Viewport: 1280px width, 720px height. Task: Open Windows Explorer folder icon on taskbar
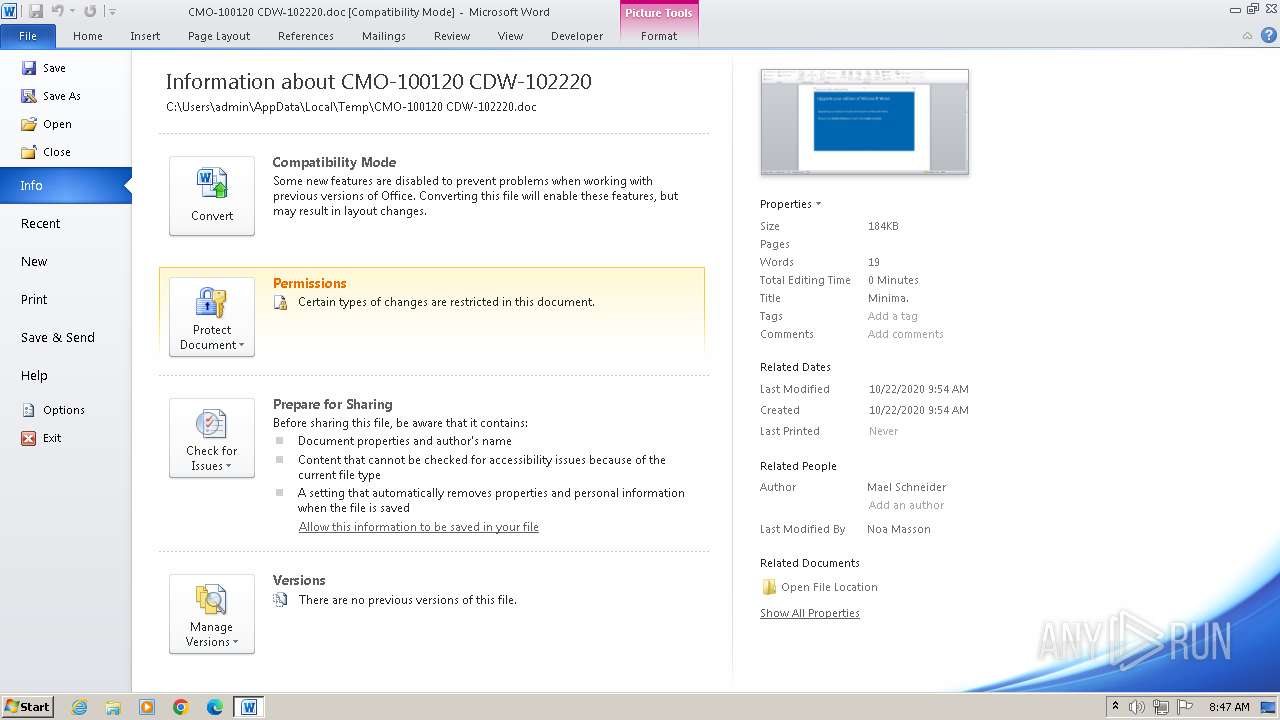point(113,707)
